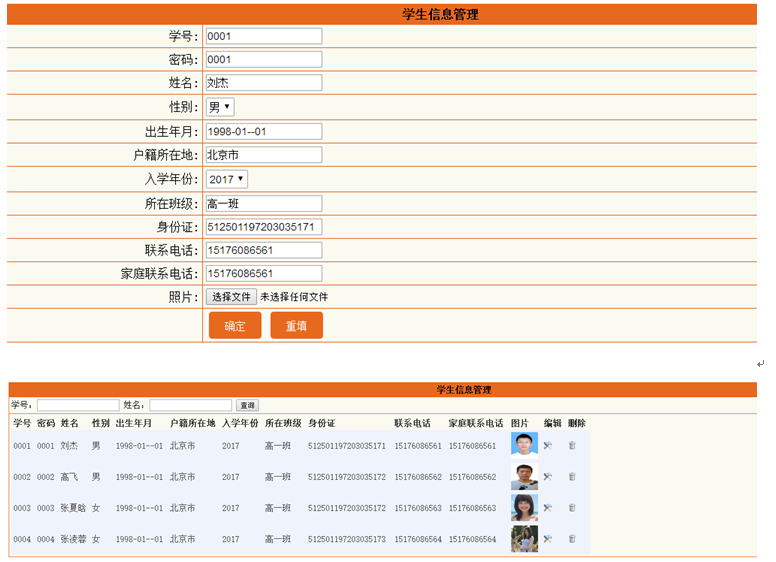Viewport: 776px width, 562px height.
Task: Click the 重填 reset button
Action: click(296, 326)
